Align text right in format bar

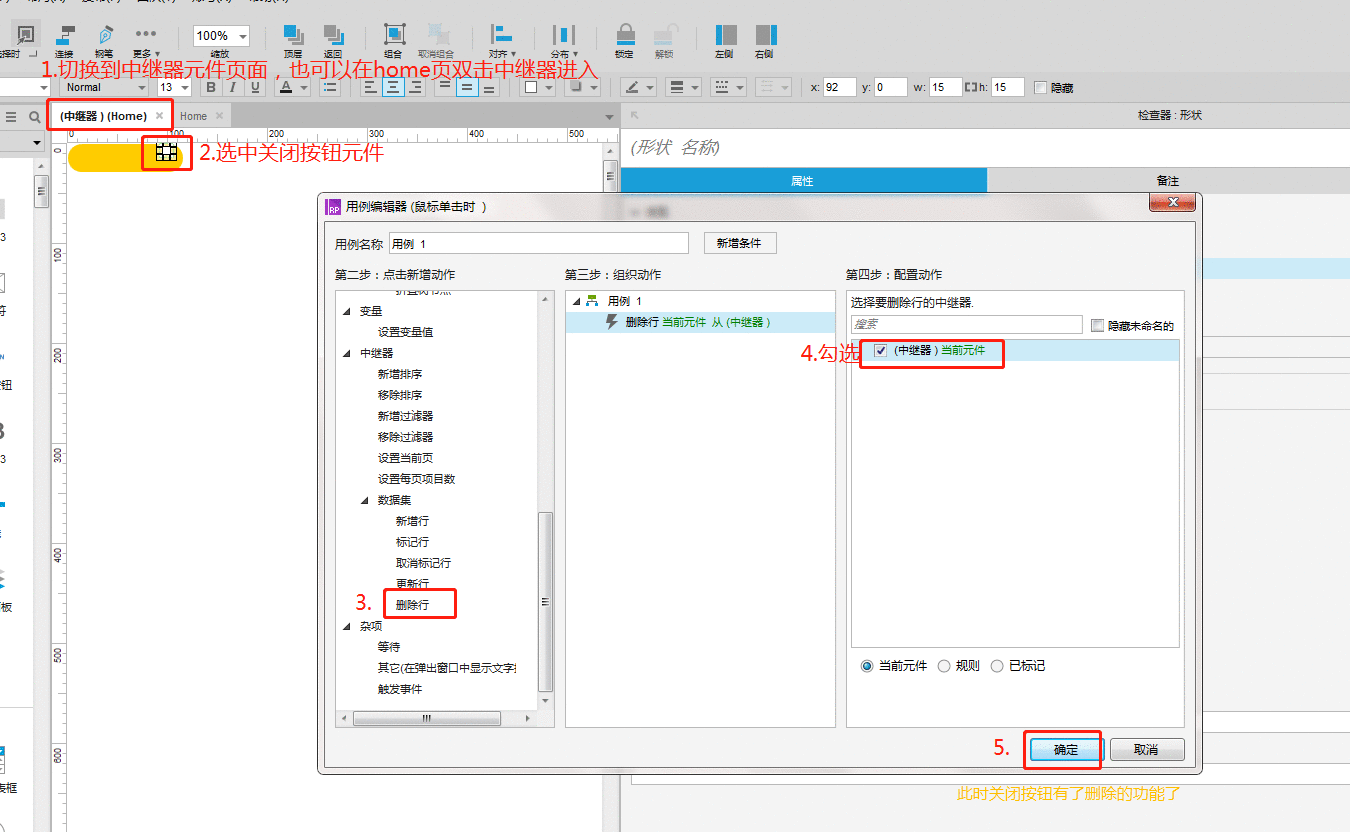416,87
